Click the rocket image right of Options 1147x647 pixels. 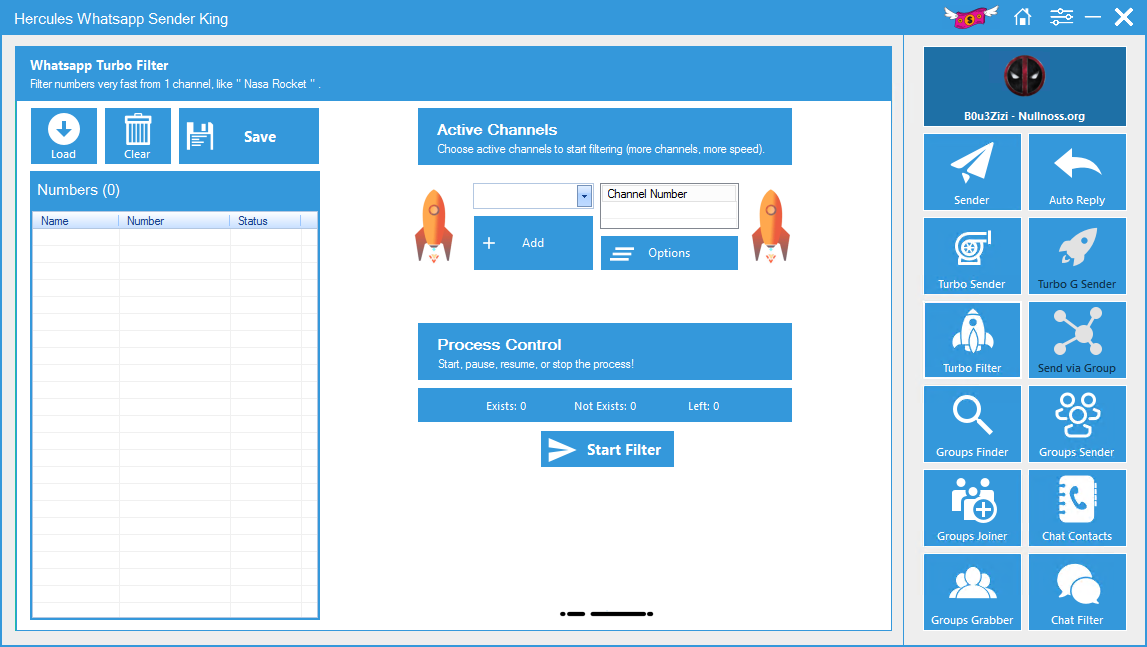coord(770,226)
